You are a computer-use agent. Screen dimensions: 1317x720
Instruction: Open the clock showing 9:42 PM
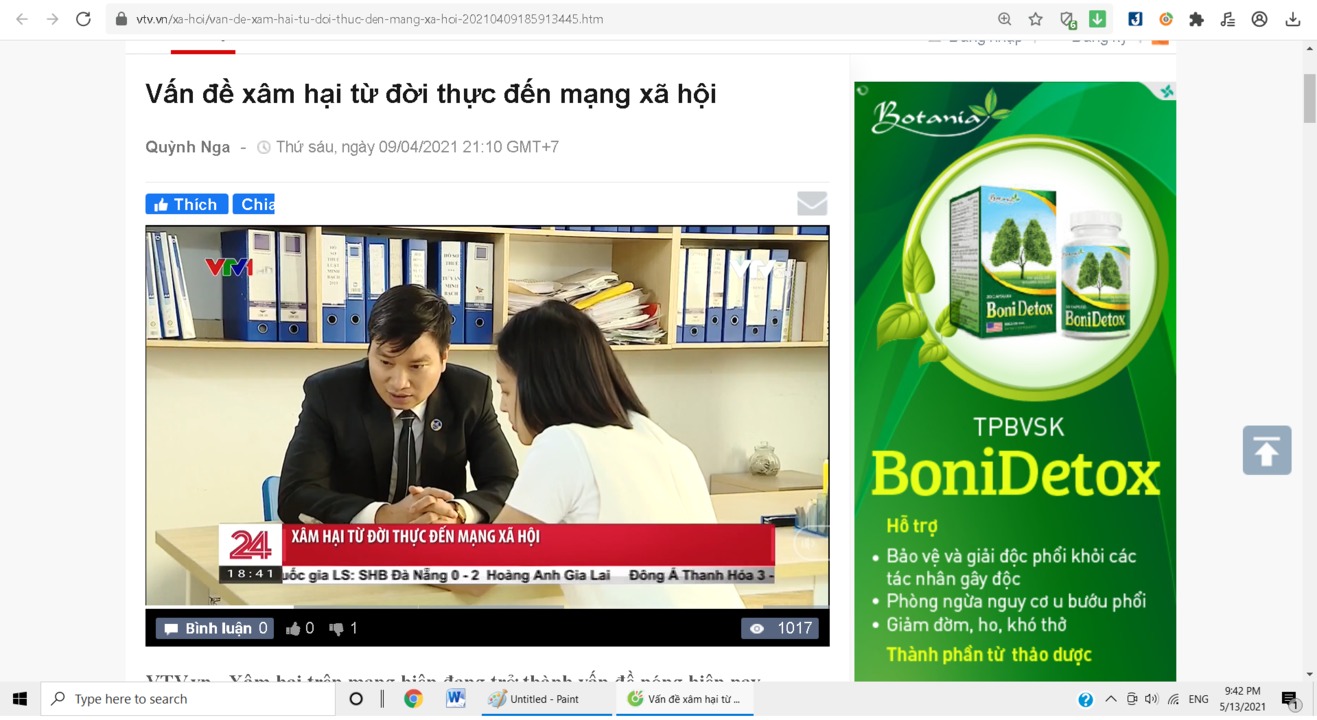click(x=1242, y=699)
